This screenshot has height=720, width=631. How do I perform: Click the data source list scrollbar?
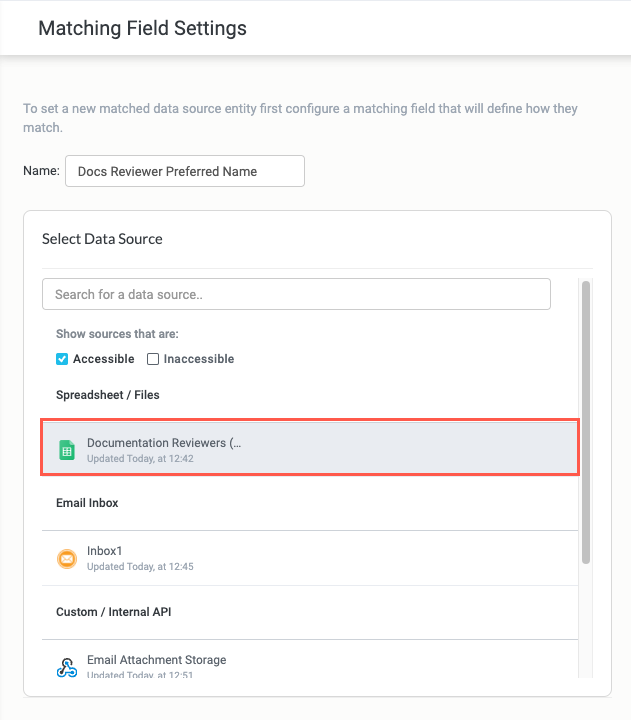586,420
